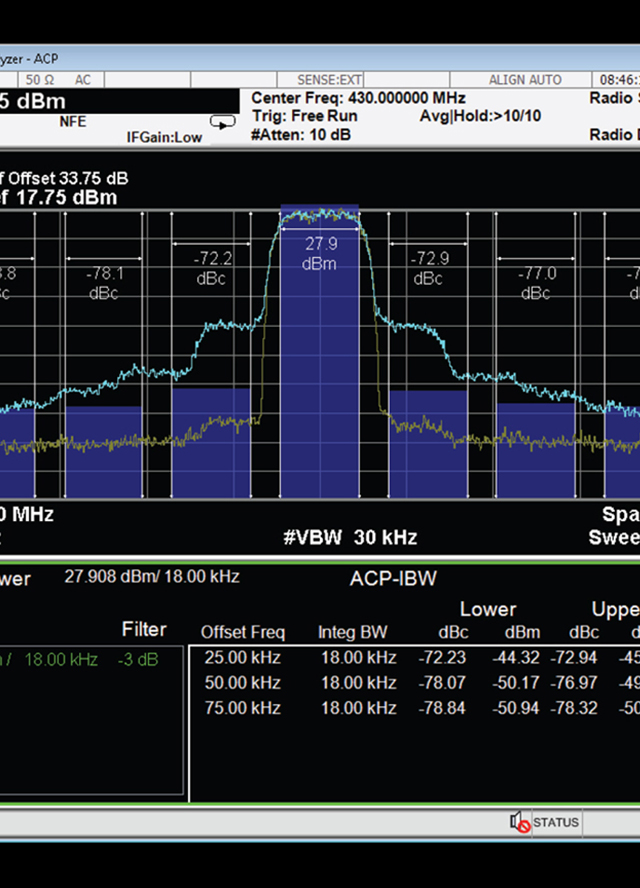Screen dimensions: 640x888
Task: Select the -77.0 dBc upper offset marker
Action: 536,282
